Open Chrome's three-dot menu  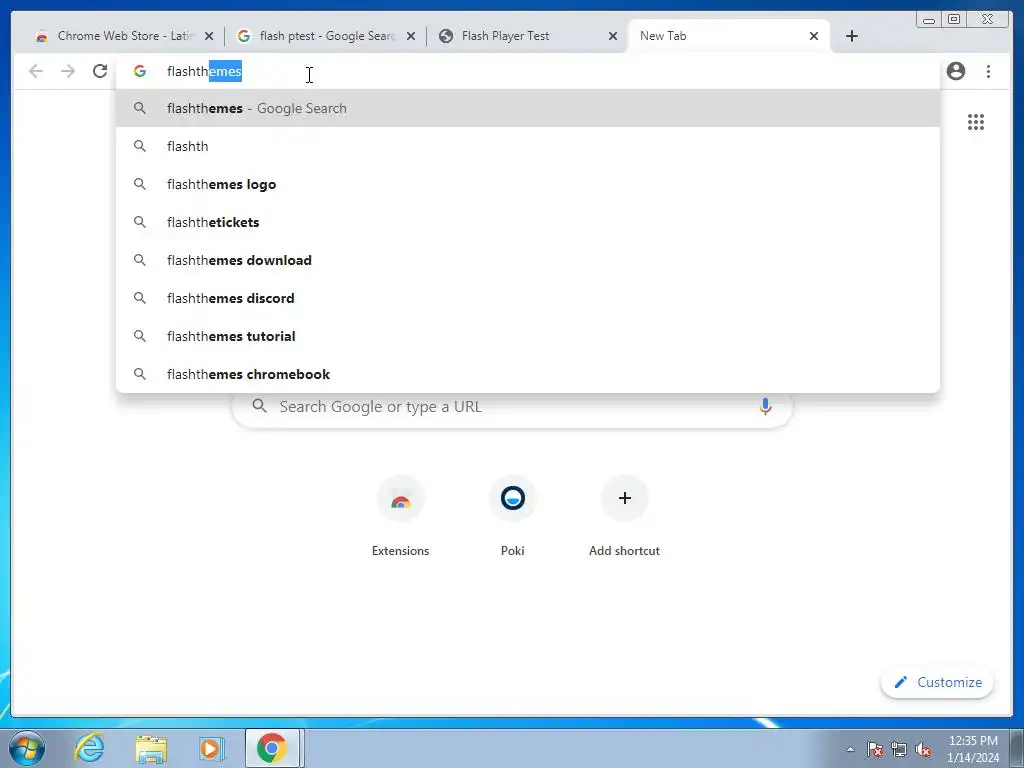[988, 71]
